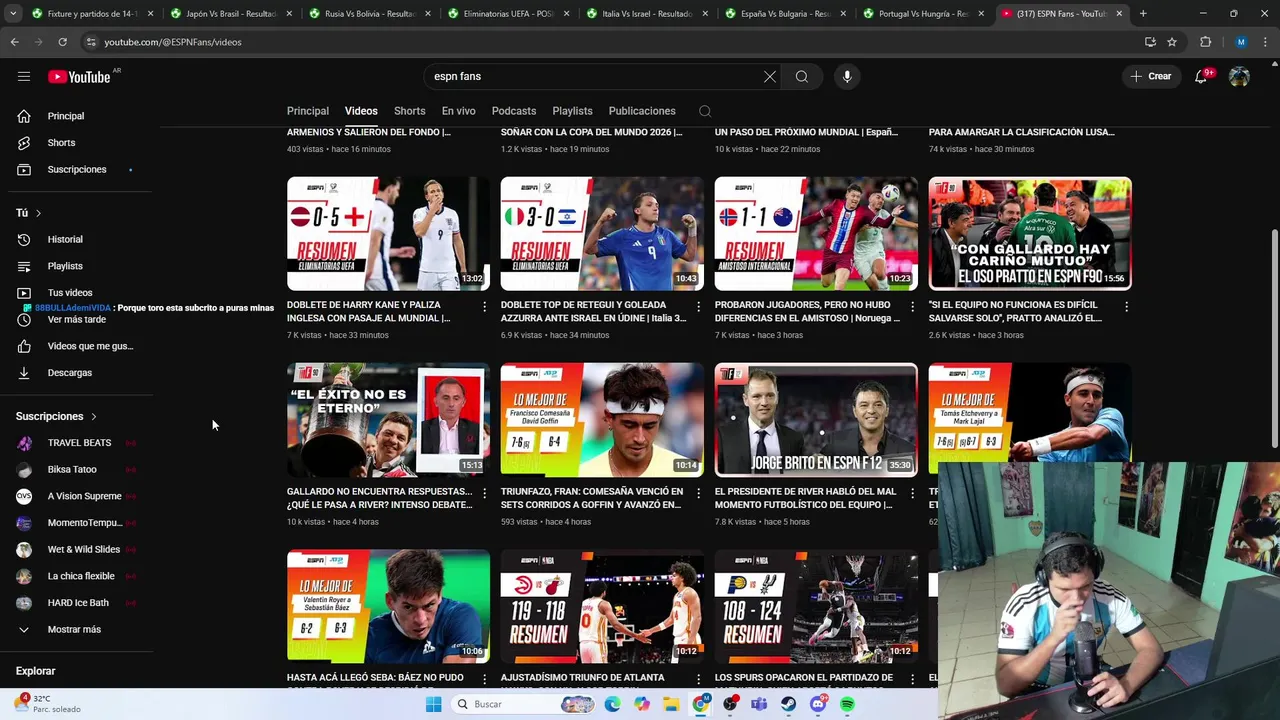Switch to Podcasts channel tab

[514, 111]
